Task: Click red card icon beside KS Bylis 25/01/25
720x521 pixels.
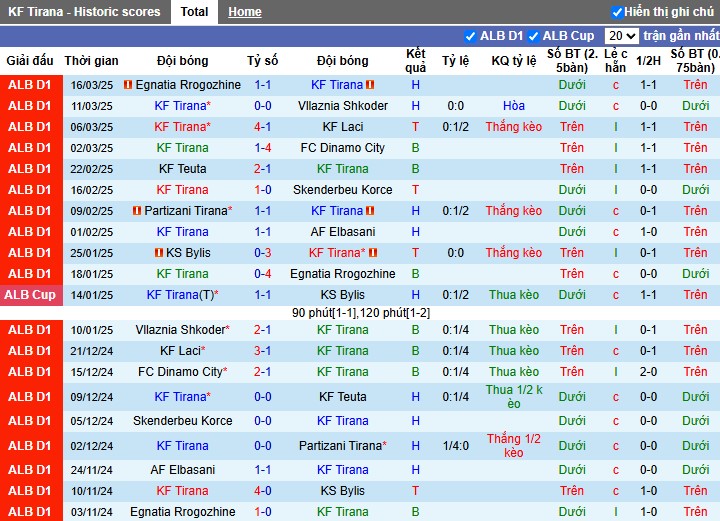Action: tap(159, 253)
